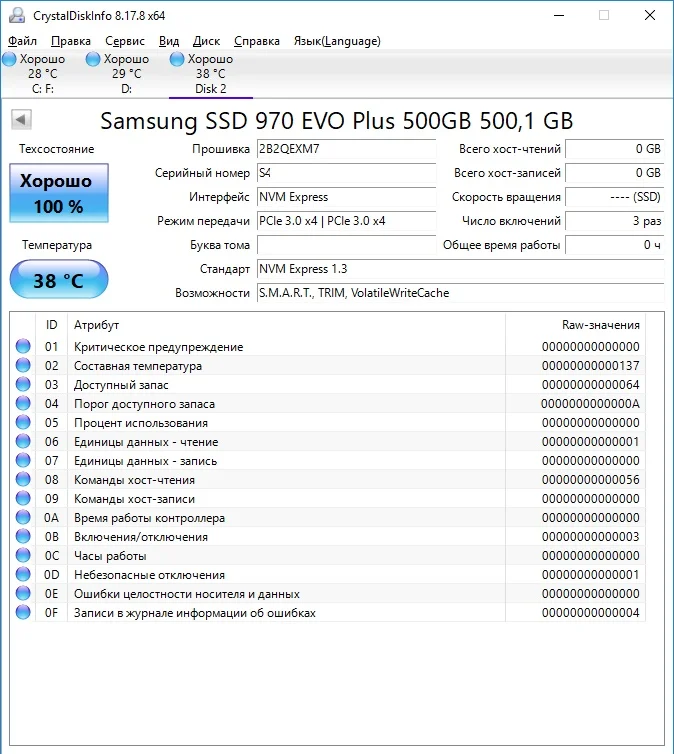Image resolution: width=674 pixels, height=754 pixels.
Task: Click the empty Буква тома field
Action: point(346,245)
